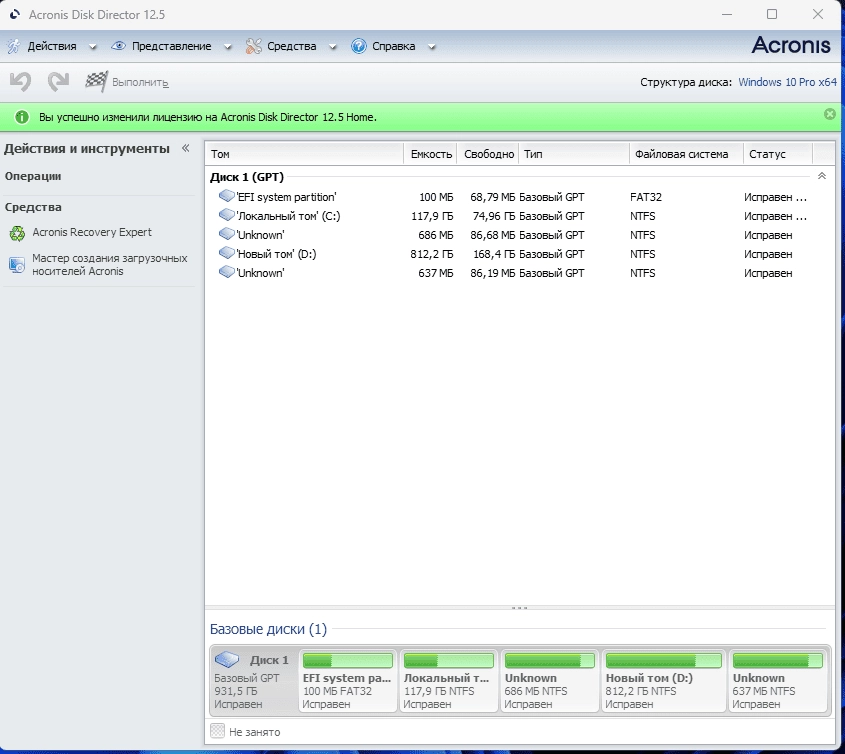The image size is (845, 754).
Task: Click Новый том (D:) usage bar in map
Action: point(663,660)
